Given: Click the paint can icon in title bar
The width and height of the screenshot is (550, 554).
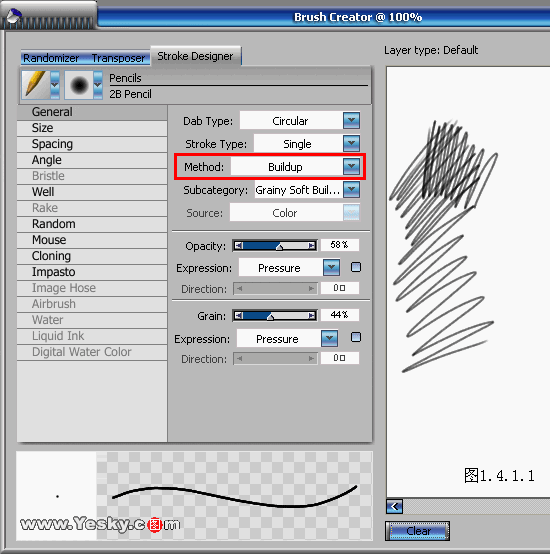Looking at the screenshot, I should [13, 17].
